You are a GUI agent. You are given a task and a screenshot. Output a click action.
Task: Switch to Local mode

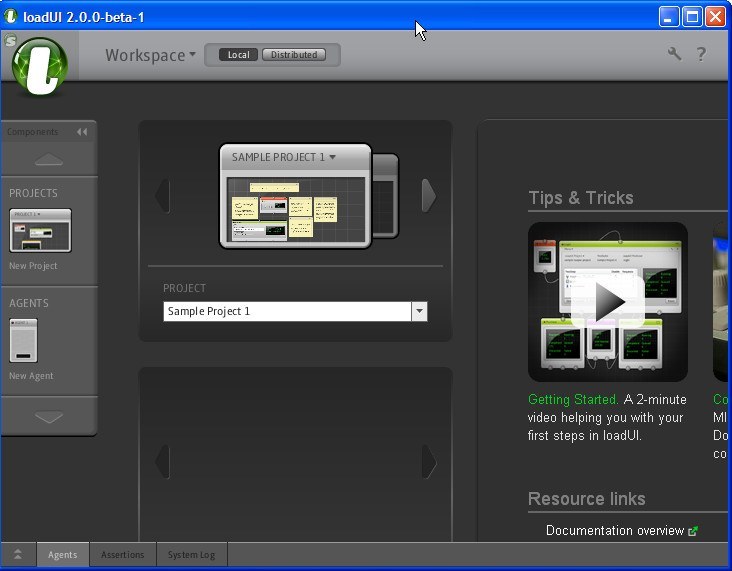(238, 55)
